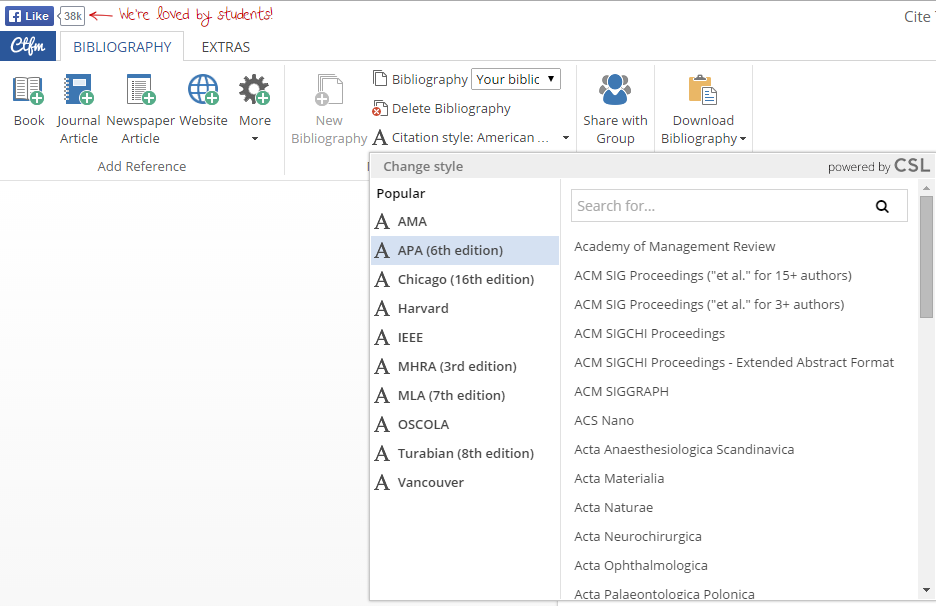
Task: Choose Acta Anaesthesiologica Scandinavica style
Action: pos(684,450)
